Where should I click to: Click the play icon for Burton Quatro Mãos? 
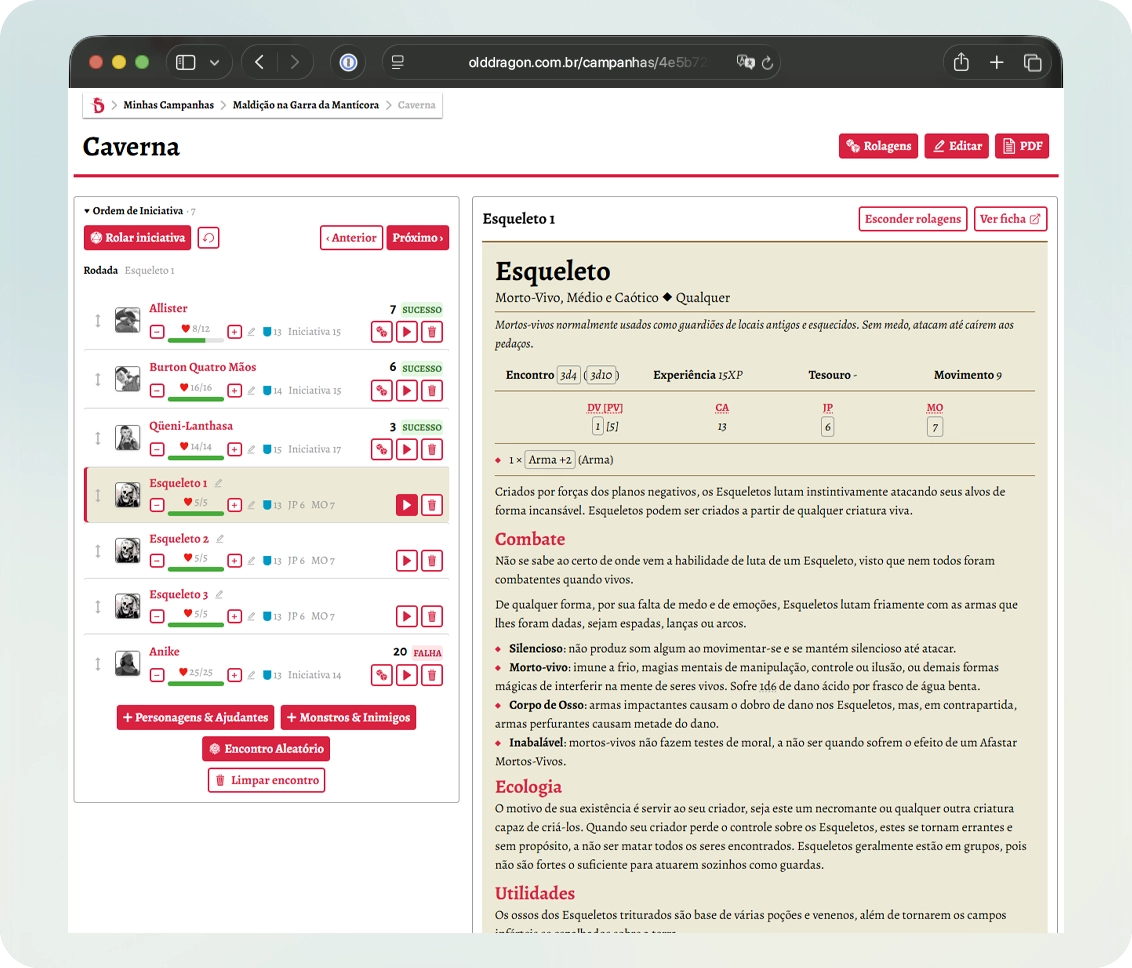407,391
